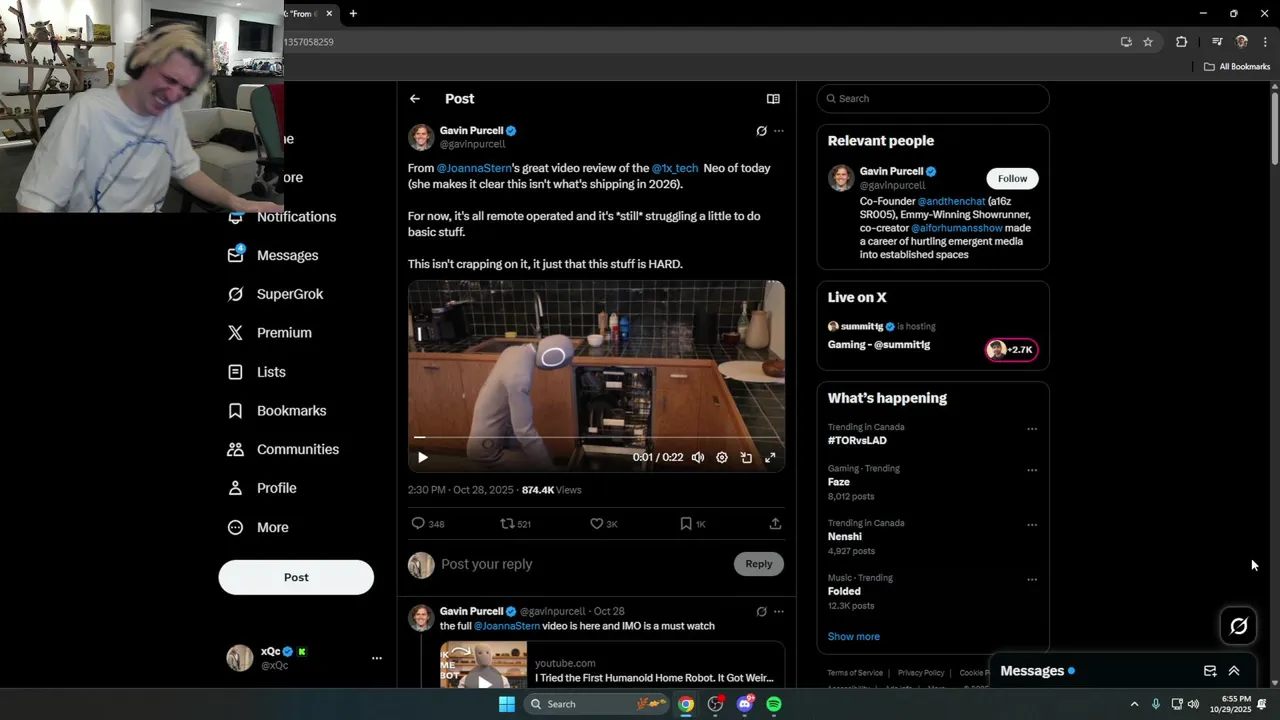Open Discord from taskbar
Image resolution: width=1280 pixels, height=720 pixels.
pos(744,704)
